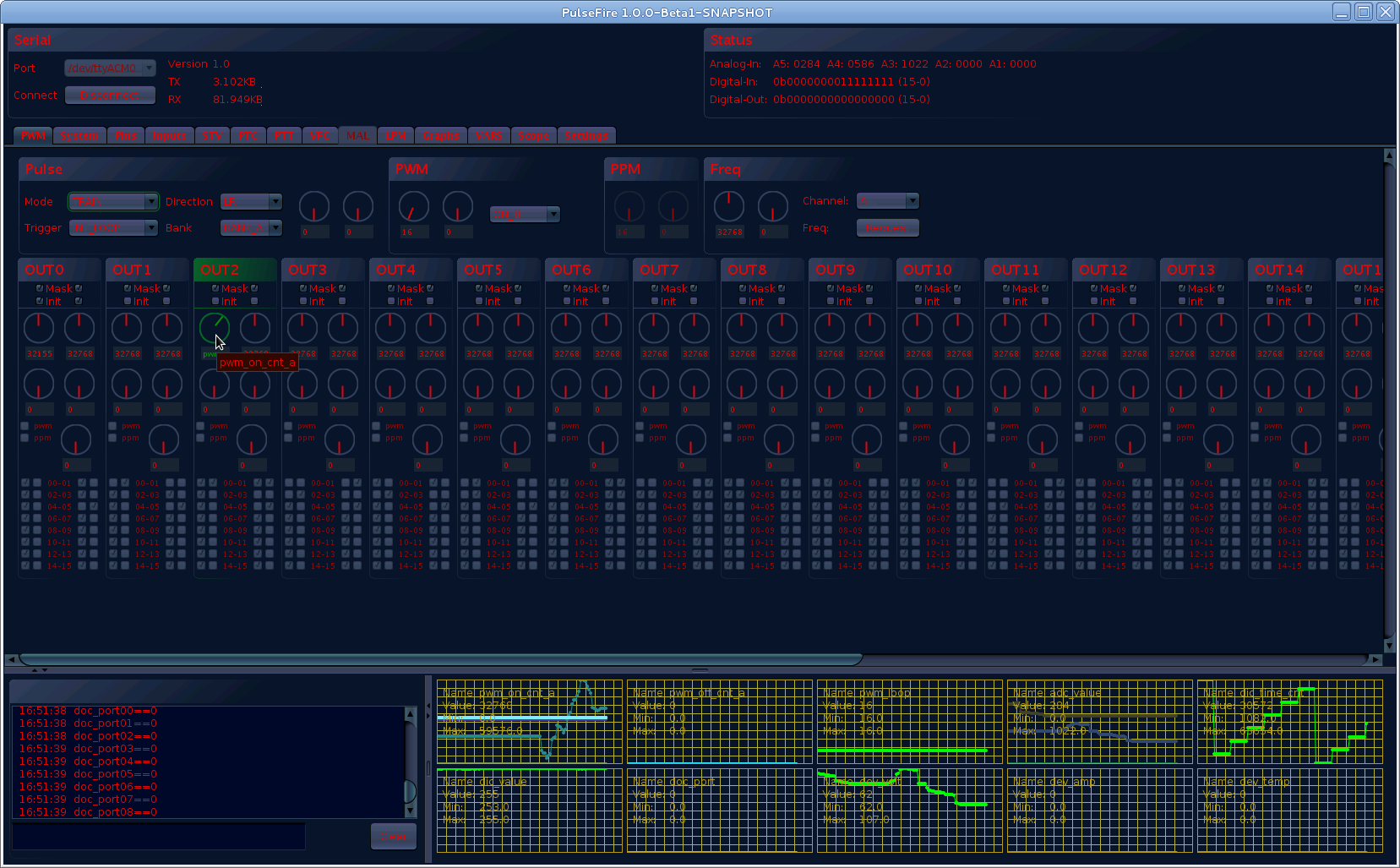The width and height of the screenshot is (1400, 868).
Task: Open the Pulse Mode dropdown
Action: (113, 201)
